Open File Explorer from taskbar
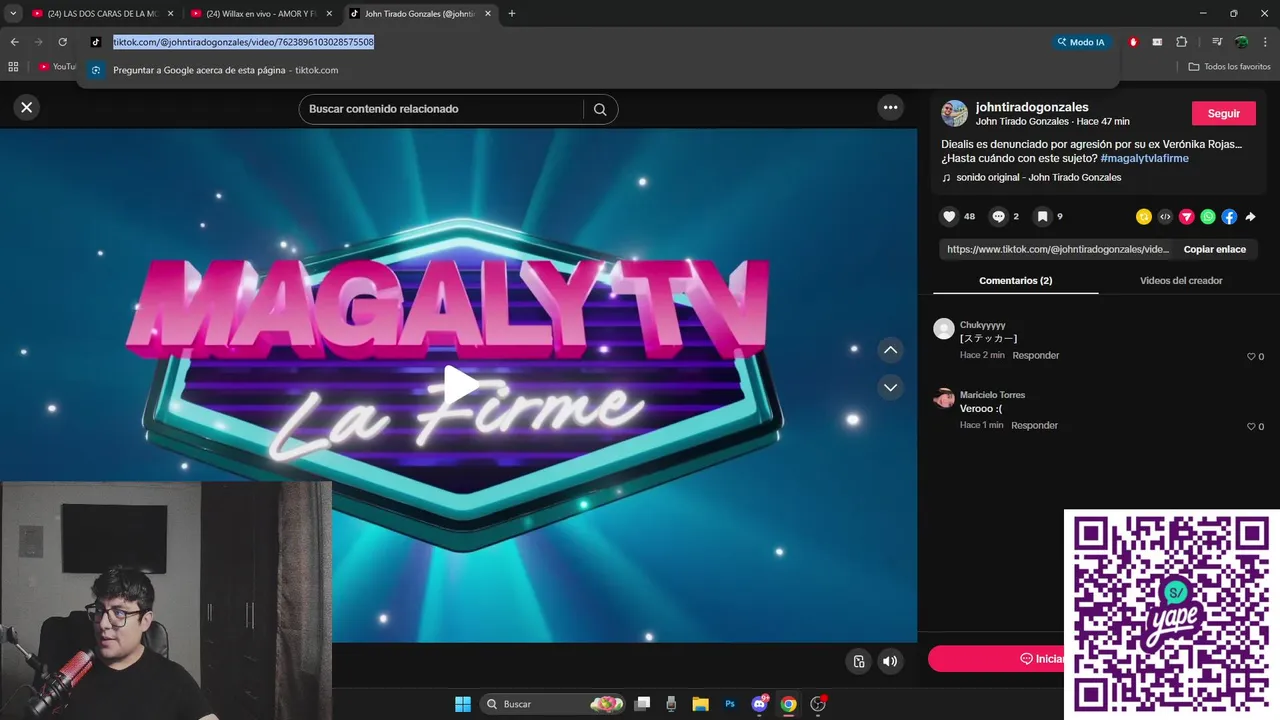This screenshot has width=1280, height=720. click(700, 704)
